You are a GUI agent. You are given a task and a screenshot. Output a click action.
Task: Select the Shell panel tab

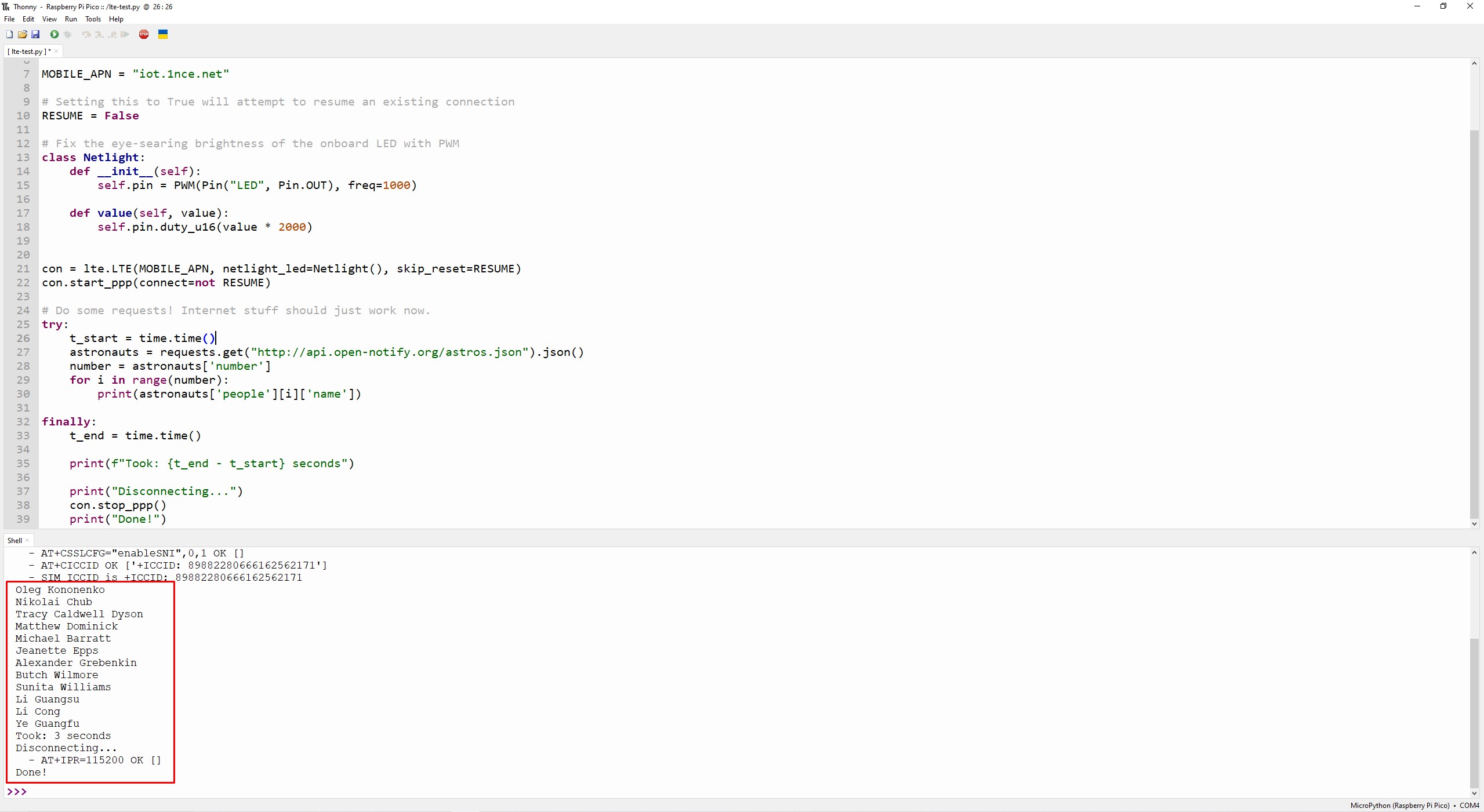(14, 540)
